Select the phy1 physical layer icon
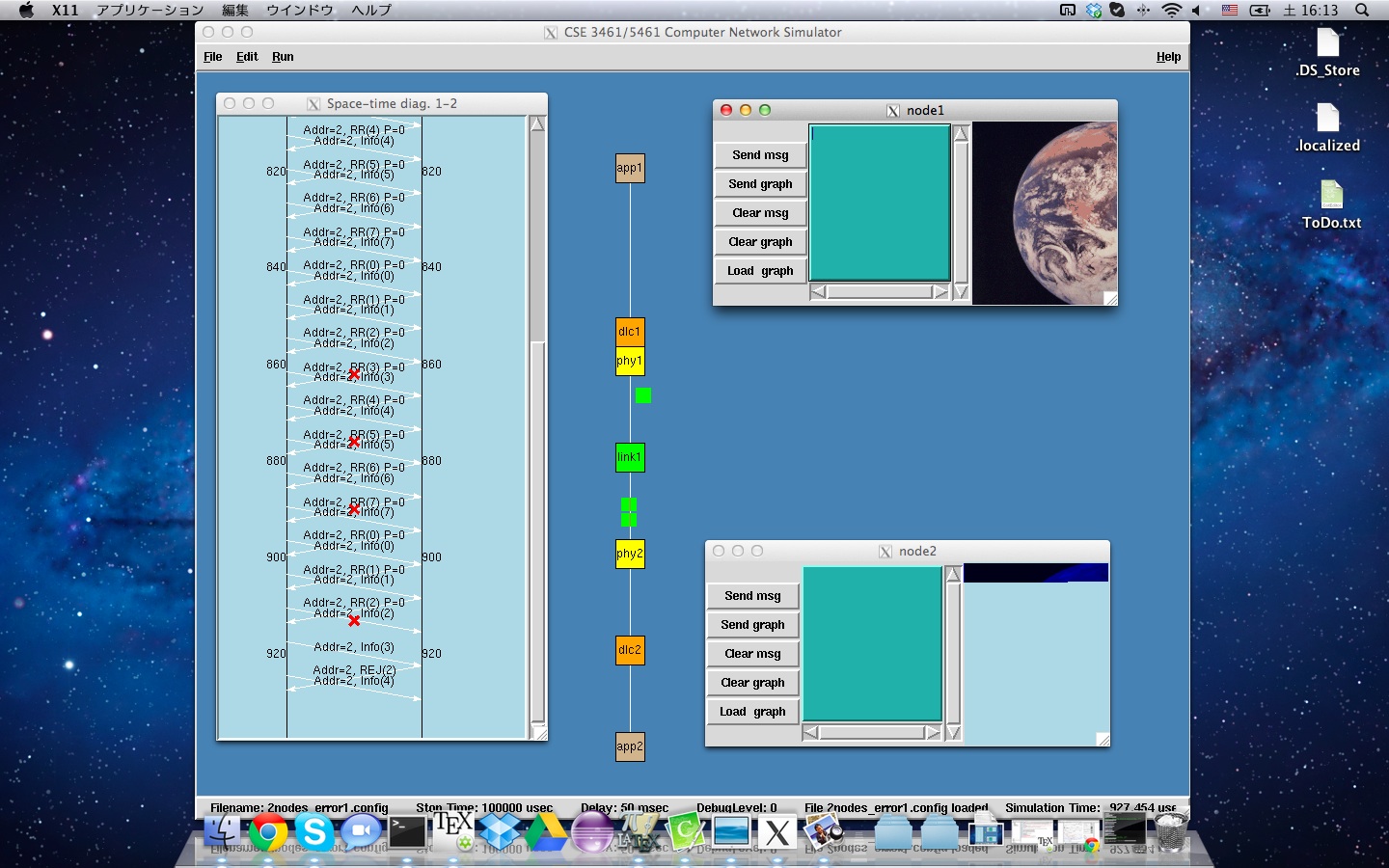 coord(630,361)
